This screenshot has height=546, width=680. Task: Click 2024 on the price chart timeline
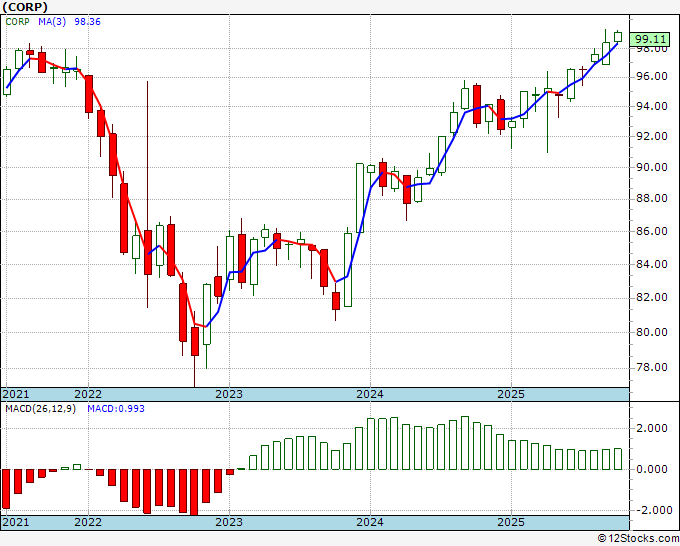pos(370,394)
